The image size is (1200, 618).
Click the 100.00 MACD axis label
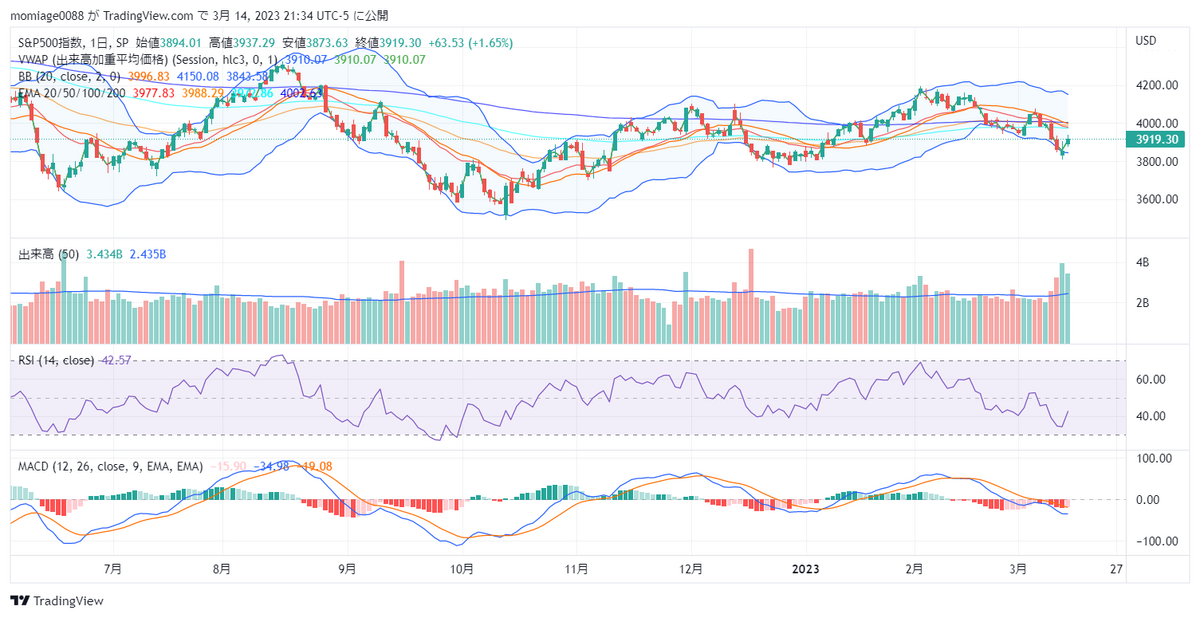1154,458
